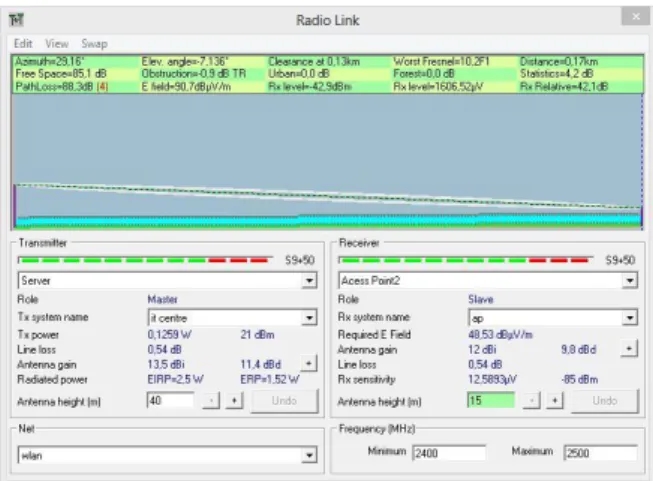Click the 'Elev. angle=-7,136°' readout

(x=184, y=62)
